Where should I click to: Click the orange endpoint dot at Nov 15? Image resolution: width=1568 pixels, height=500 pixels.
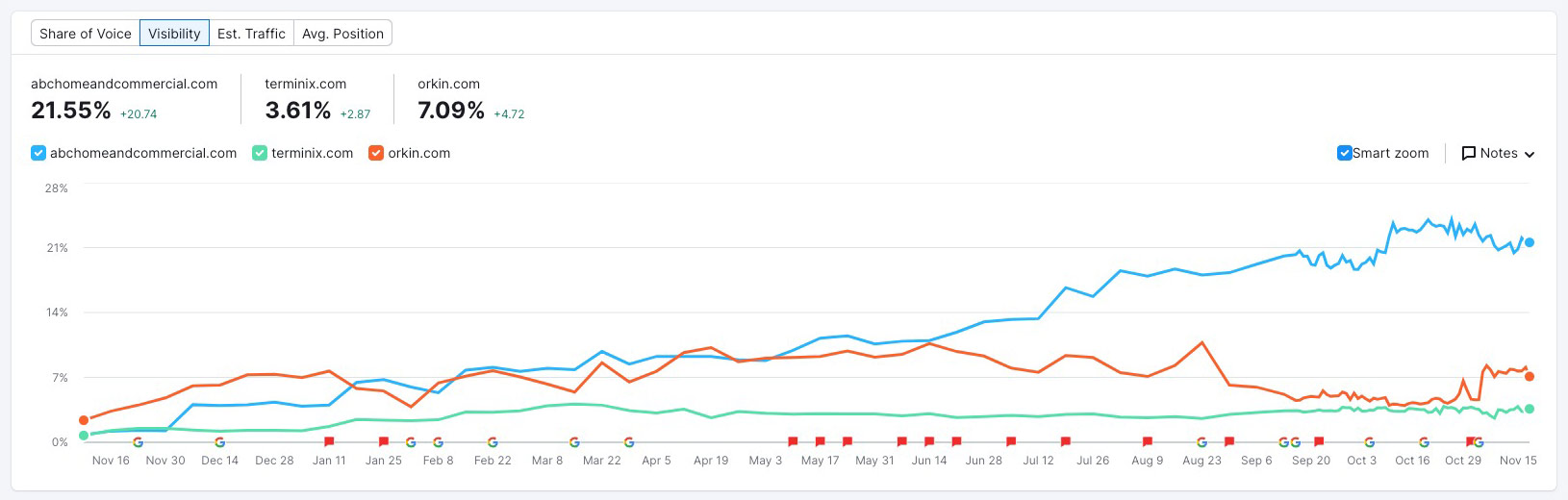click(x=1530, y=376)
